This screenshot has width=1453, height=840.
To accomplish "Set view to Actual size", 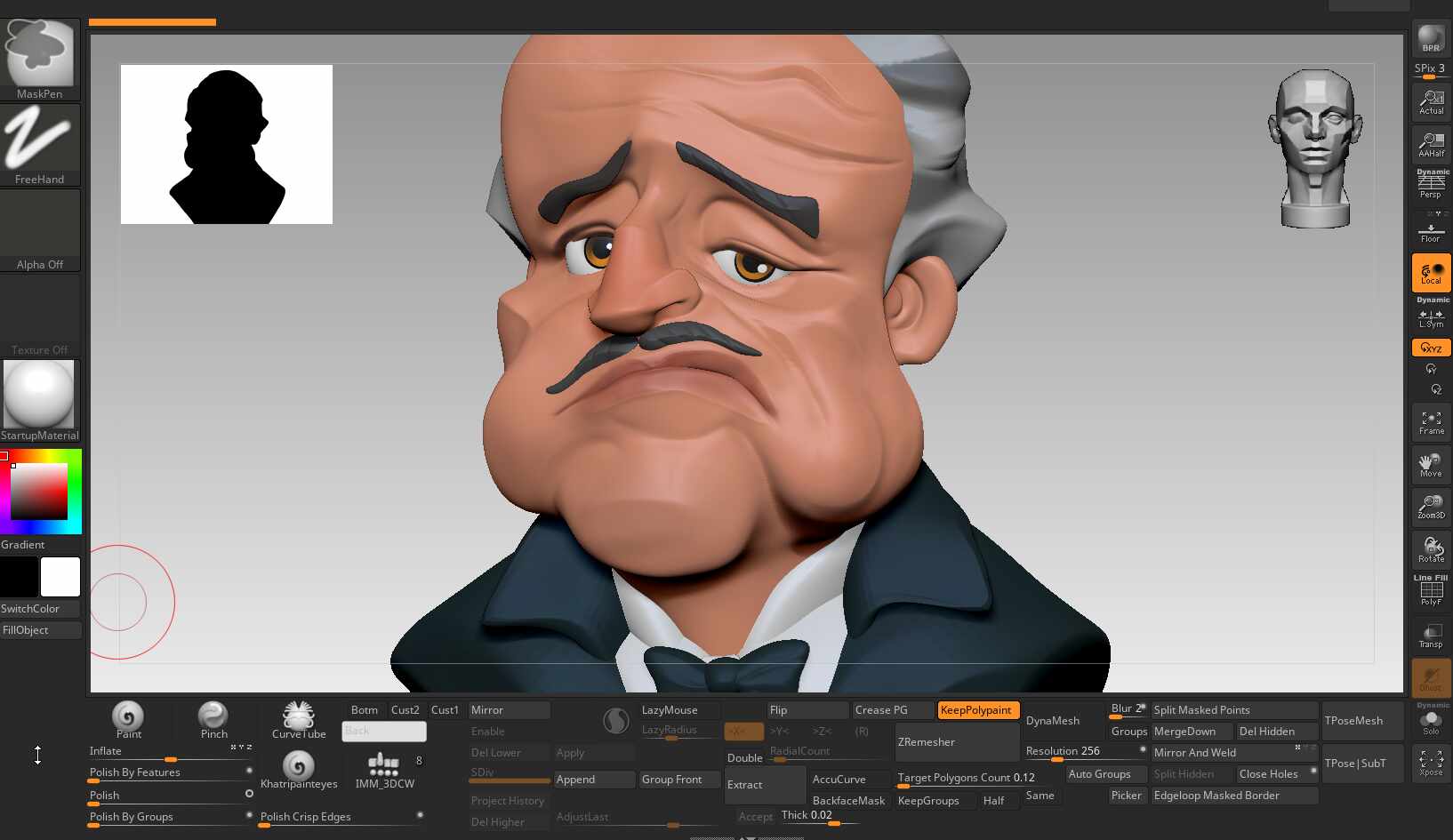I will pos(1431,102).
